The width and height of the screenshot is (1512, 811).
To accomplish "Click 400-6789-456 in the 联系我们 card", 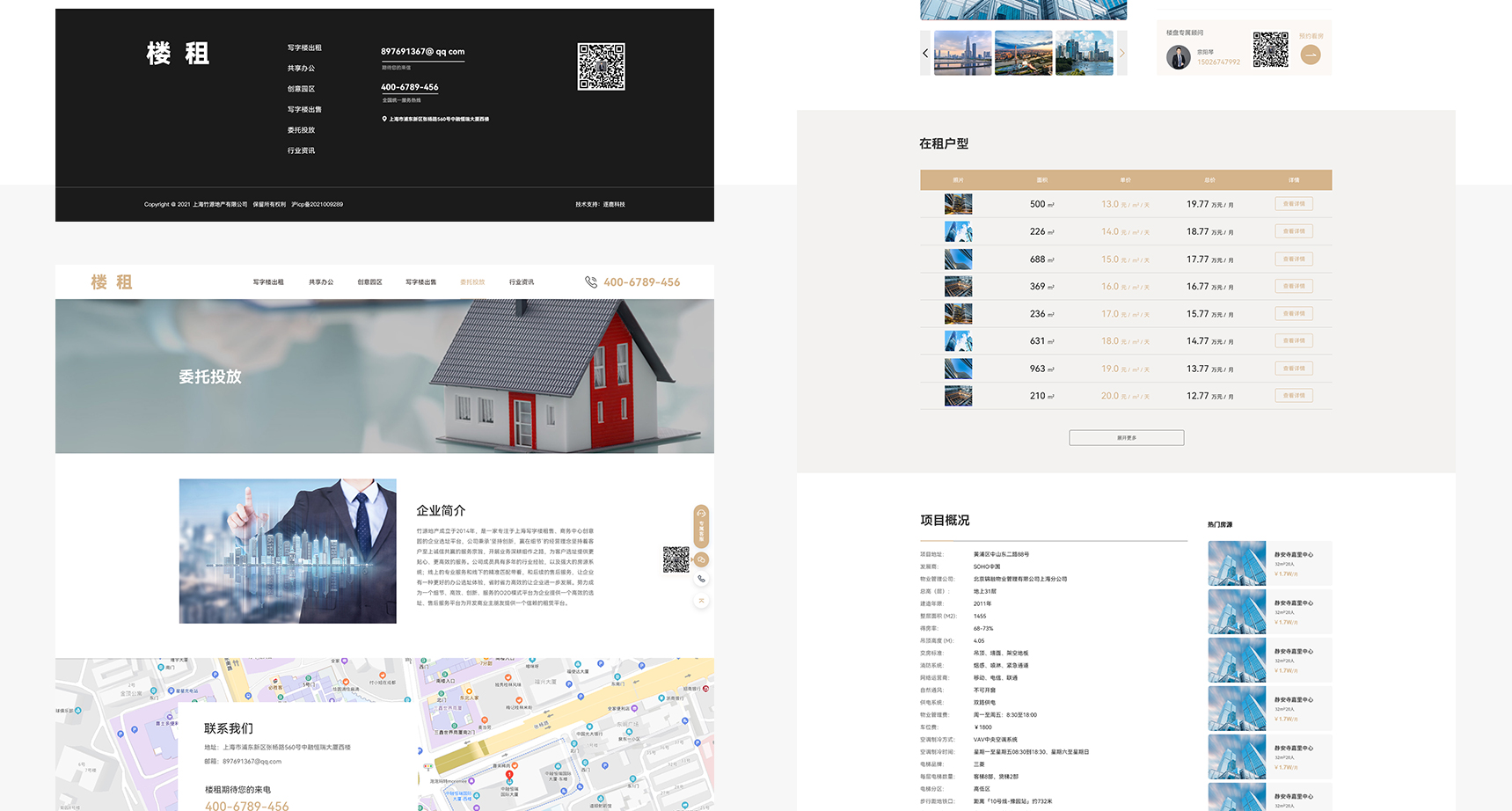I will coord(247,806).
